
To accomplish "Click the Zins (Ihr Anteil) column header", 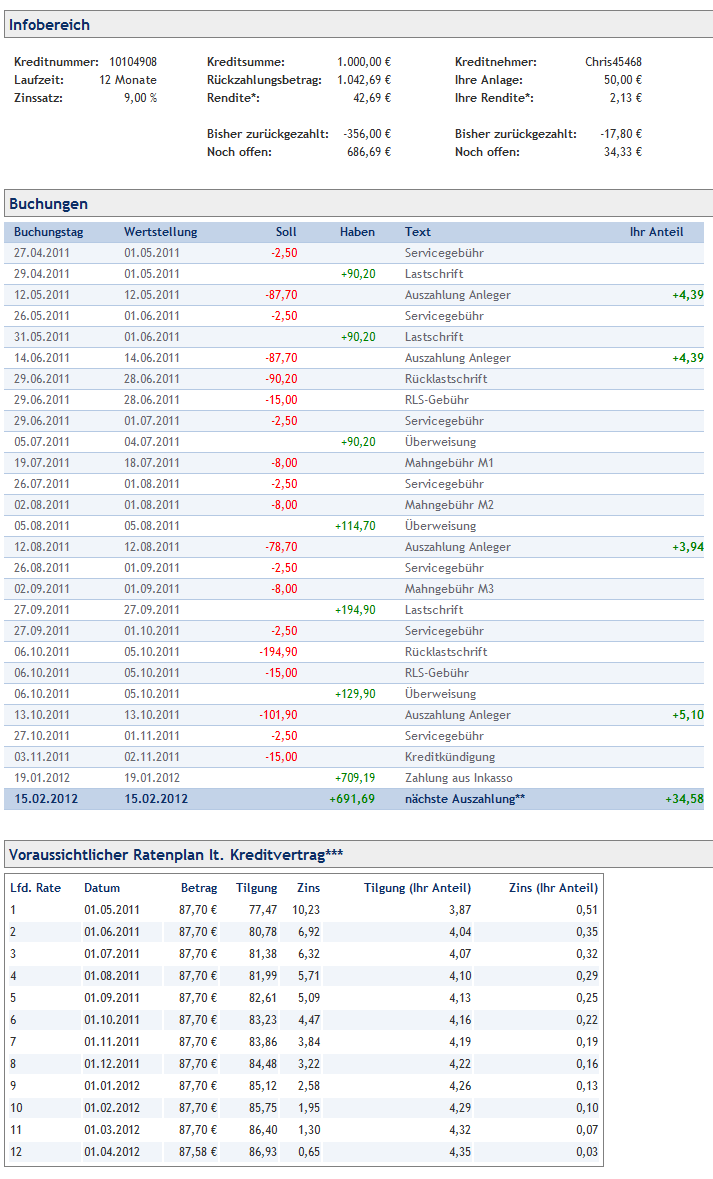I will 553,887.
